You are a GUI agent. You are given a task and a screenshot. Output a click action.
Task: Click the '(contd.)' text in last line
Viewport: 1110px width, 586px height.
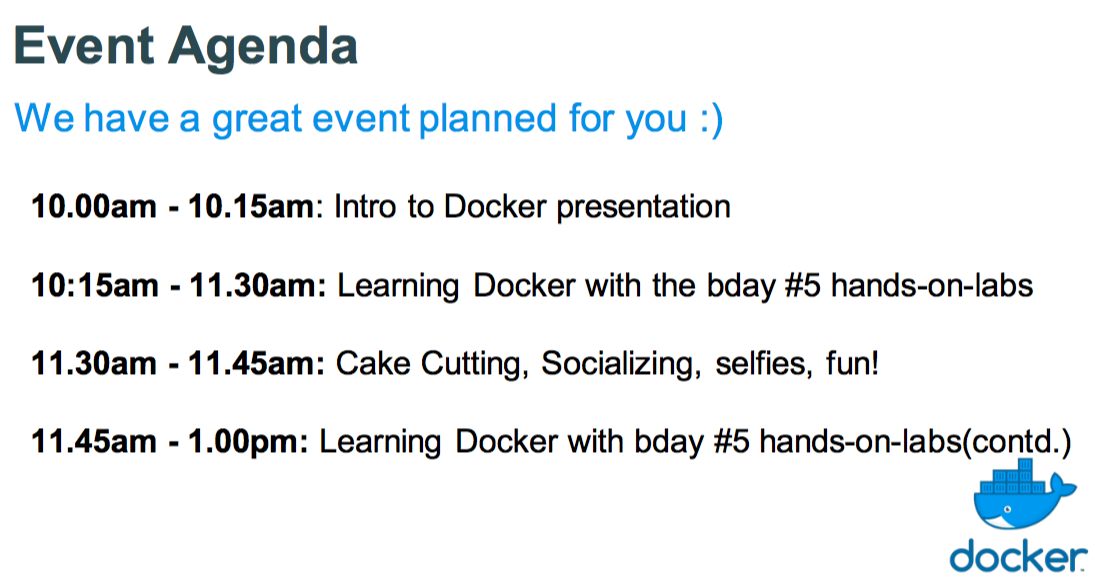[x=1017, y=442]
